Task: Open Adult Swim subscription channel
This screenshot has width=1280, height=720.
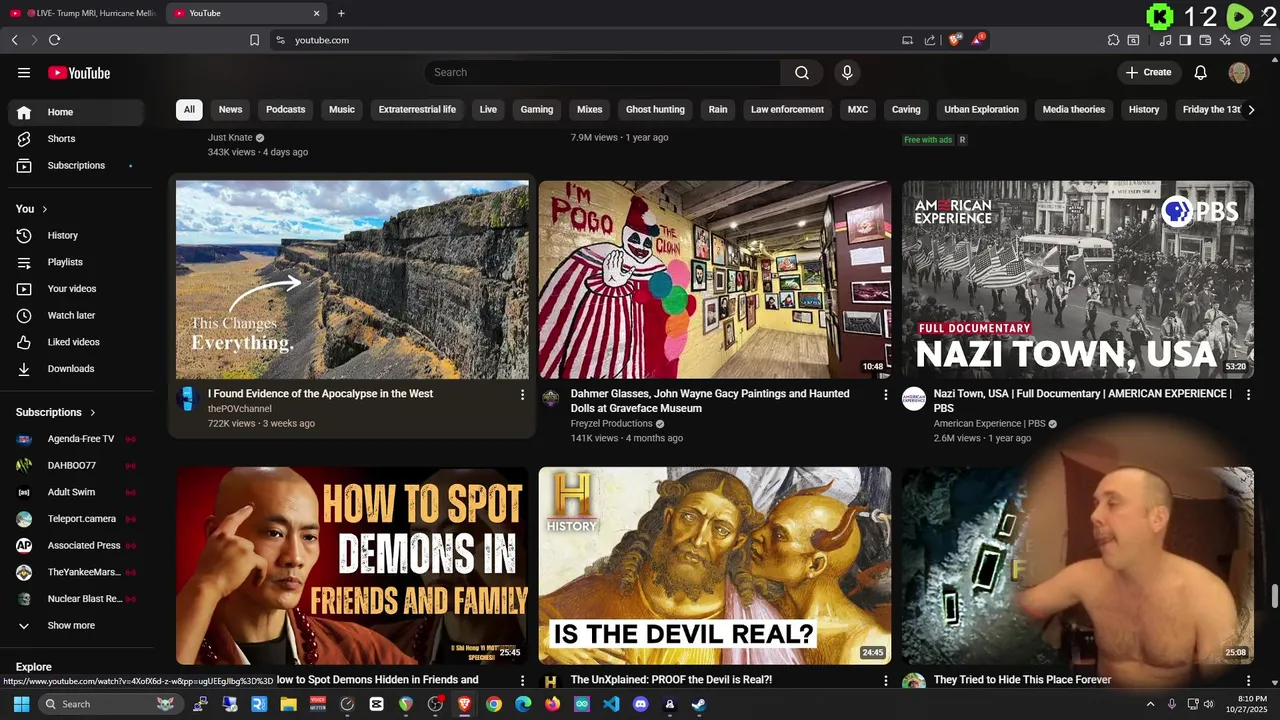Action: [76, 492]
